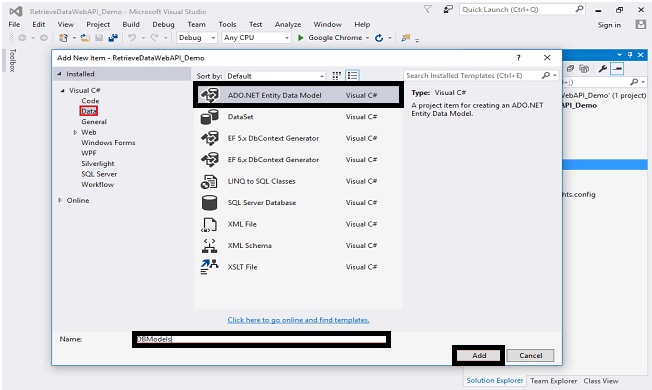Select the LINQ to SQL Classes icon
This screenshot has width=652, height=390.
pos(209,181)
